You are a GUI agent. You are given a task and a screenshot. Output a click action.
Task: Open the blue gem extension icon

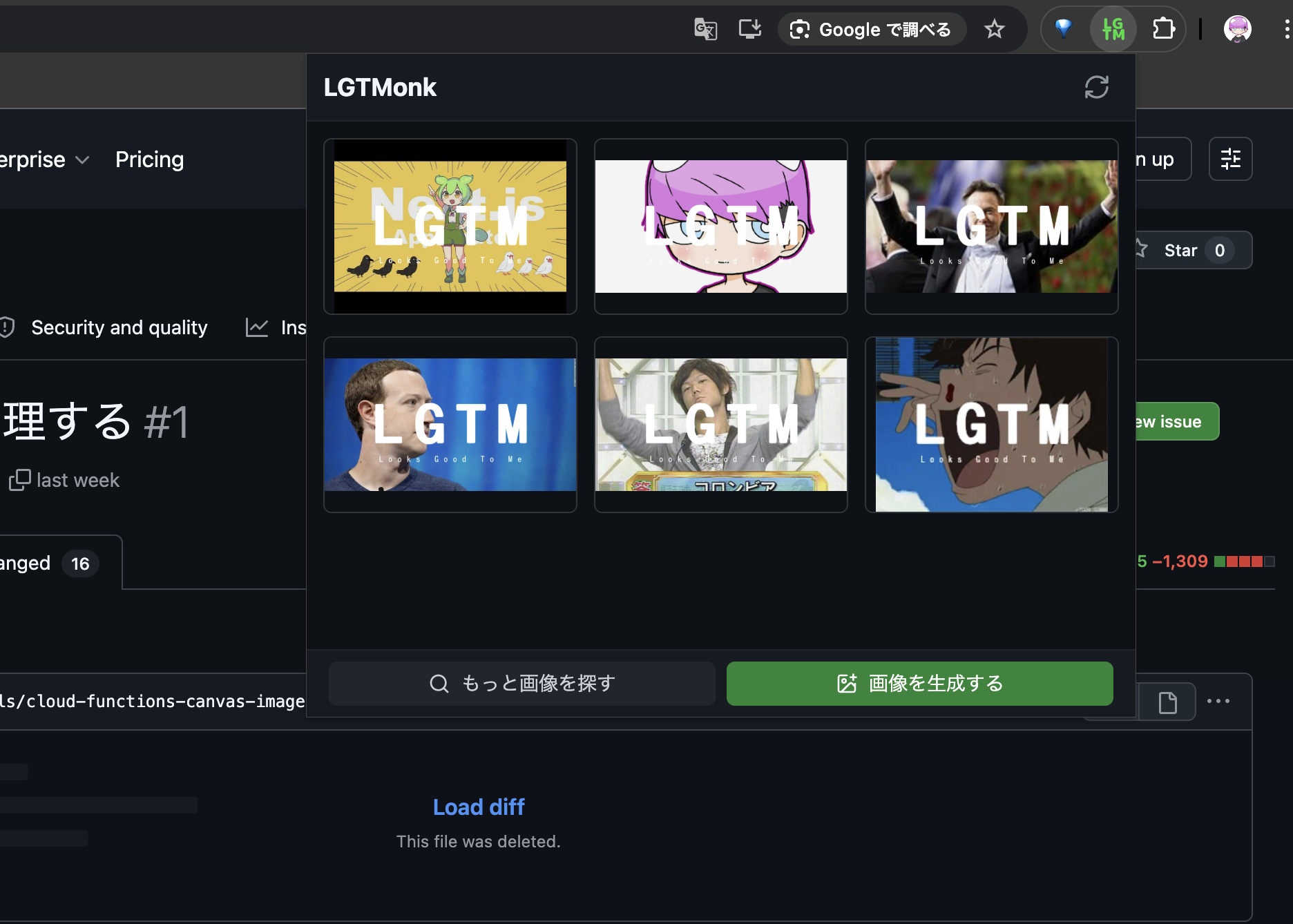click(x=1063, y=29)
